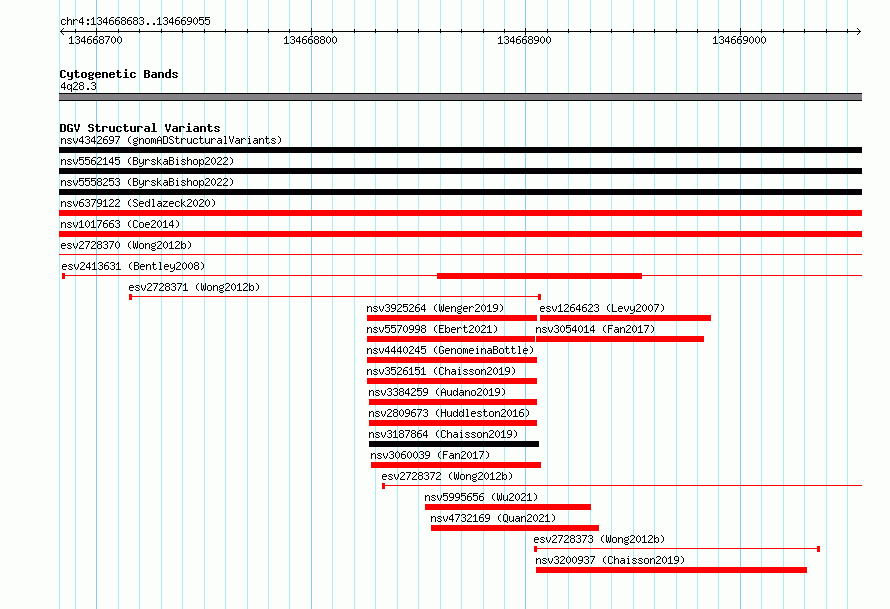Click the thick red segment of esv2413631
890x609 pixels.
point(539,276)
